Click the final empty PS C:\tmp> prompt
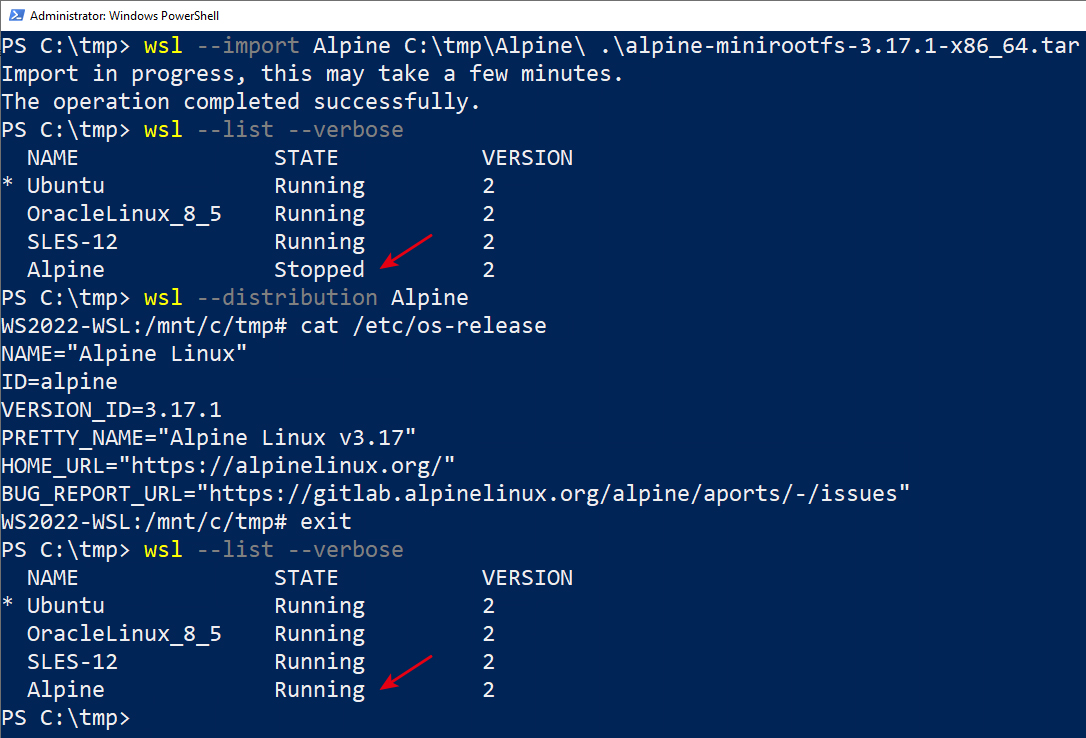This screenshot has width=1086, height=738. click(66, 718)
